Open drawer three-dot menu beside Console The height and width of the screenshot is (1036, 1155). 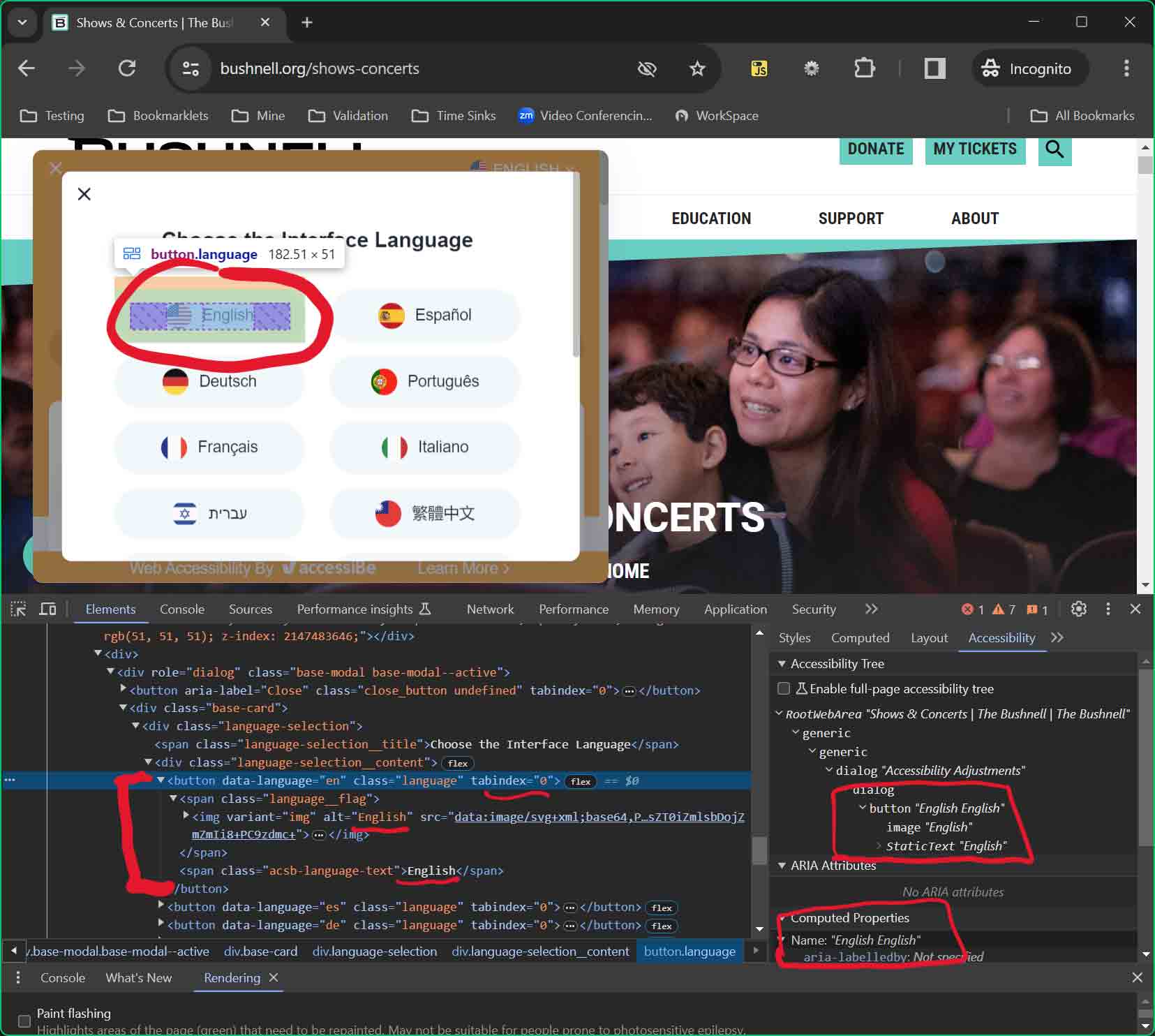[18, 977]
